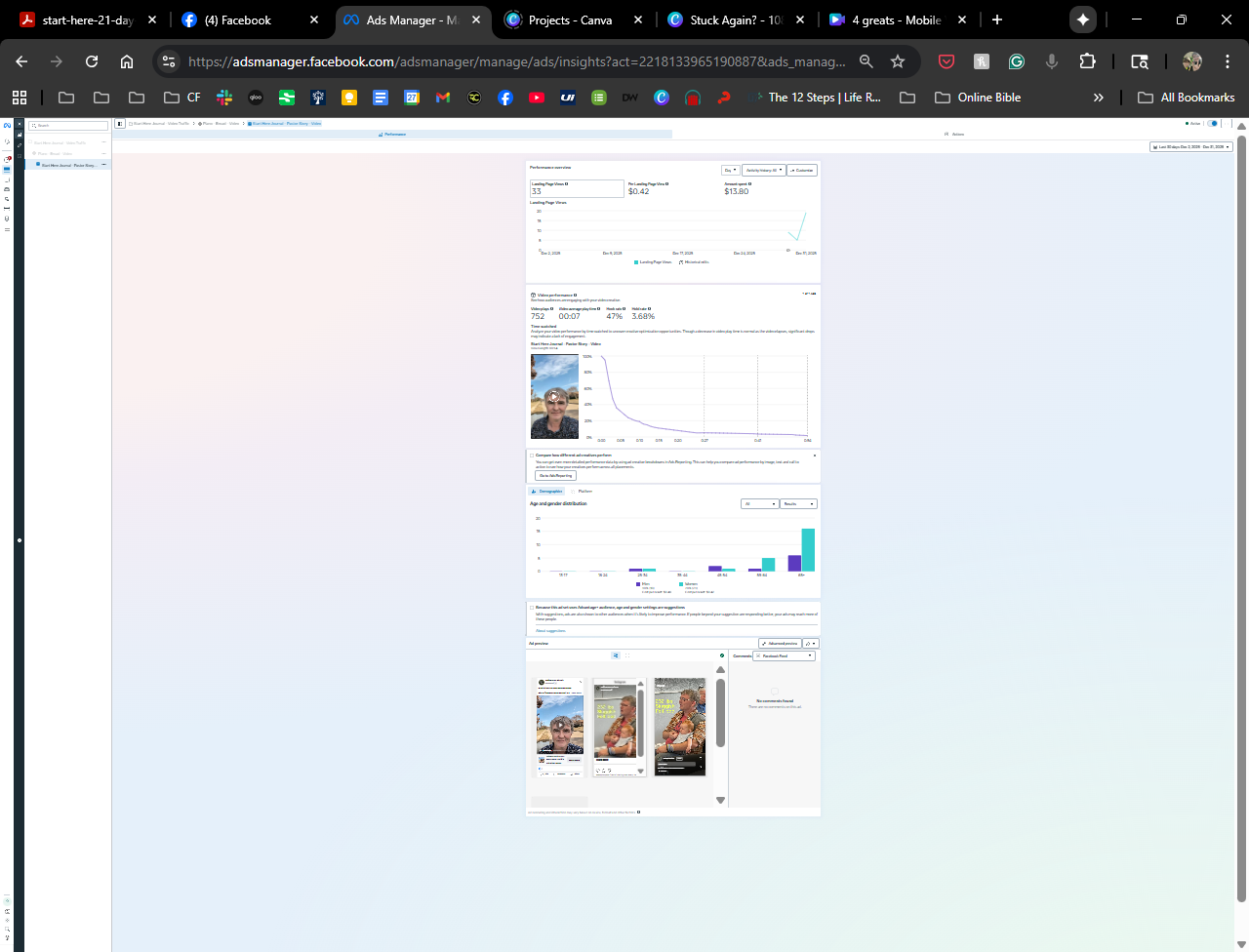The height and width of the screenshot is (952, 1249).
Task: Open the Activity history dropdown
Action: pyautogui.click(x=763, y=171)
